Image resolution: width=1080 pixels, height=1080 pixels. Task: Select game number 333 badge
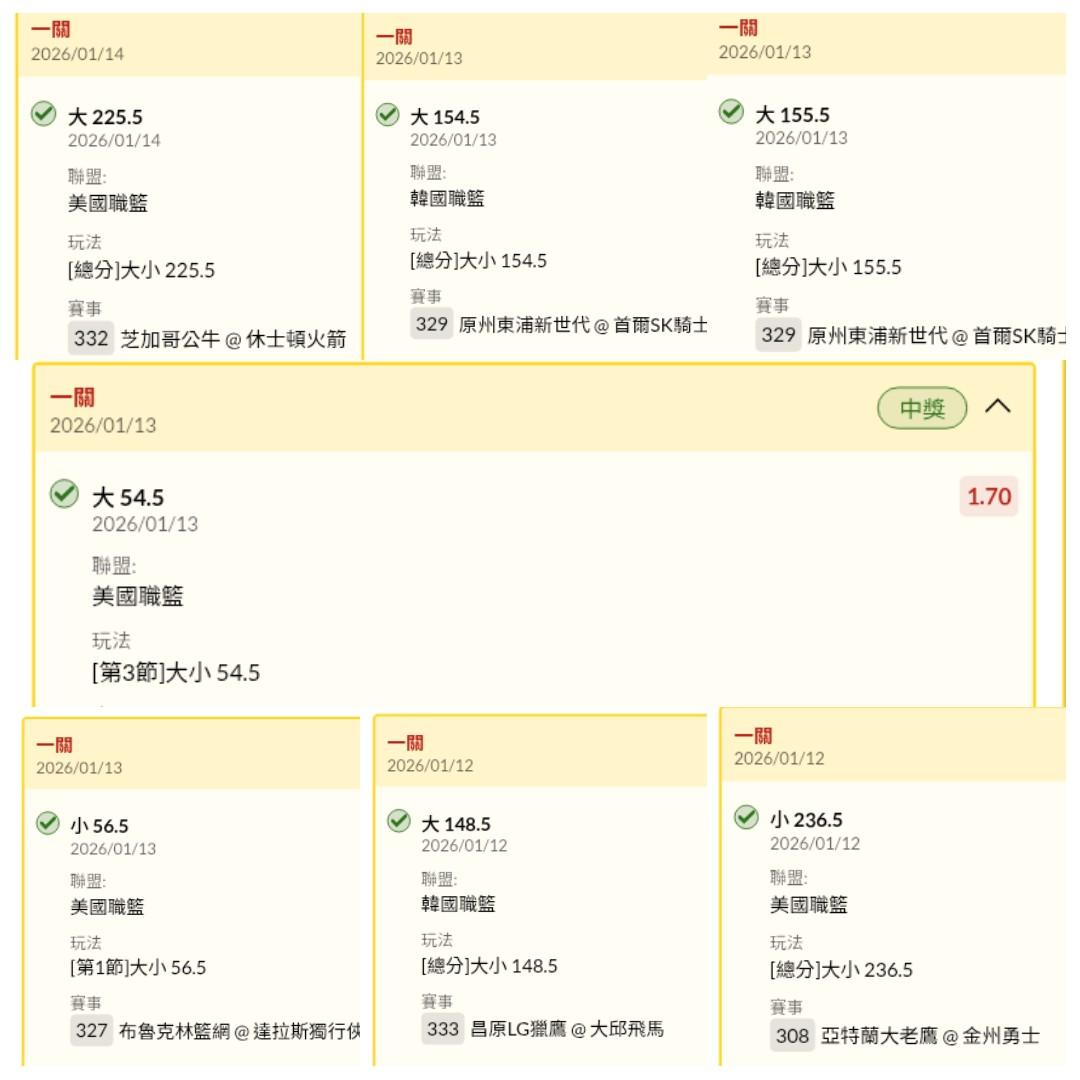click(x=441, y=1028)
